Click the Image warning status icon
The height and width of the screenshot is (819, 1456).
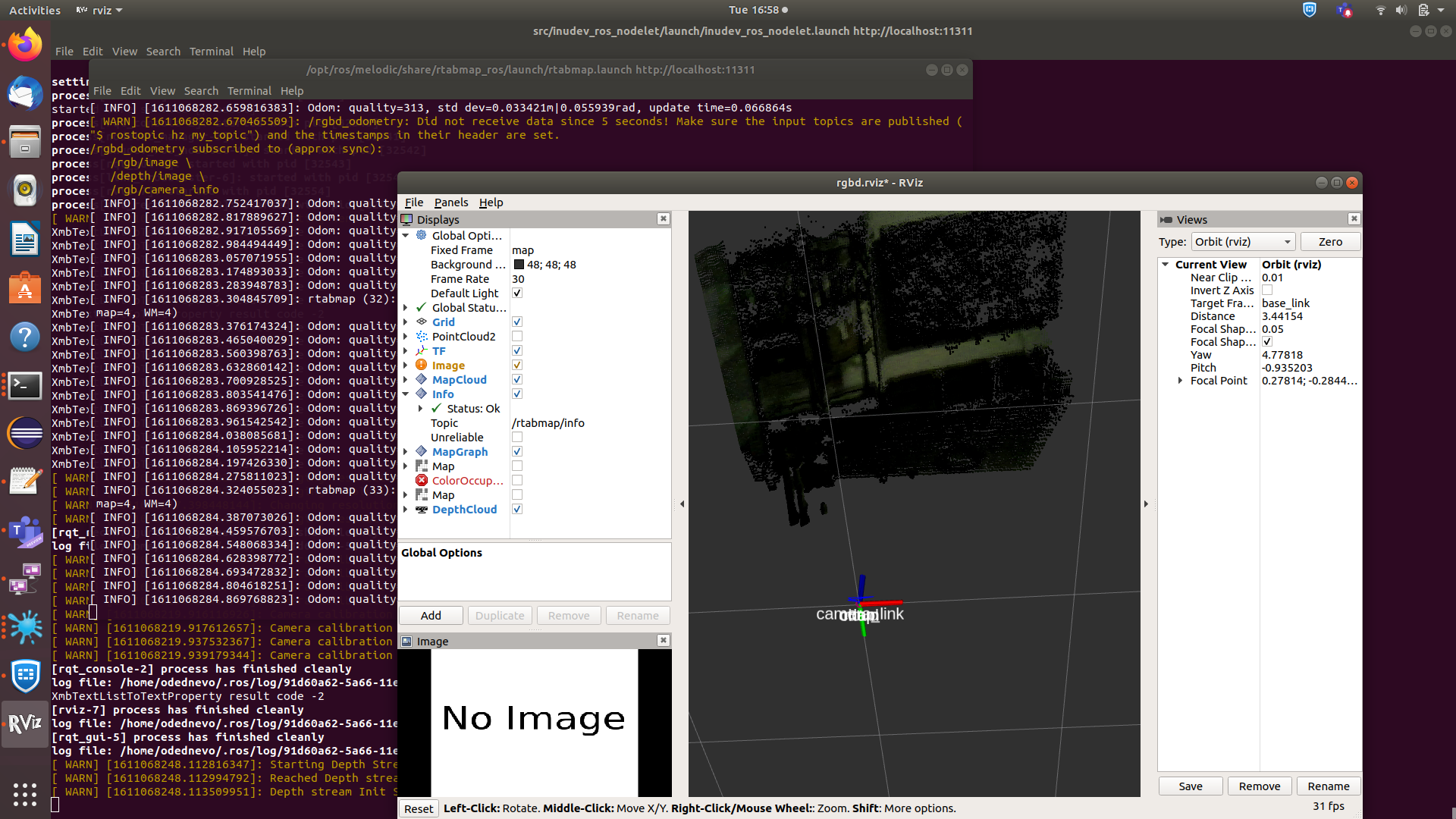tap(422, 365)
